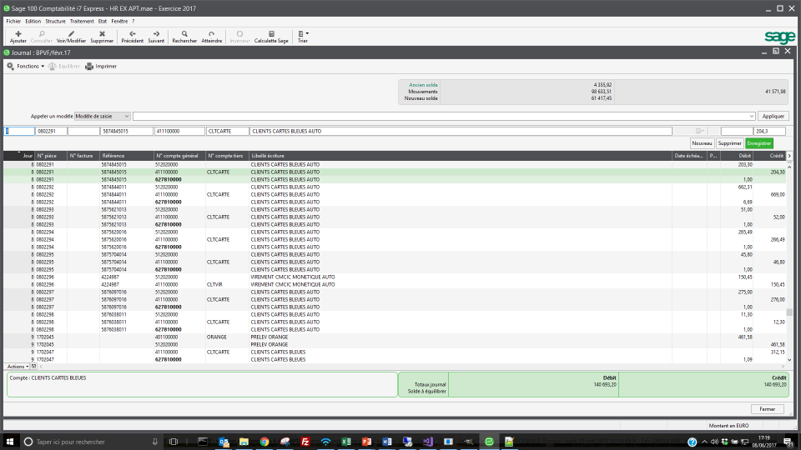This screenshot has height=450, width=801.
Task: Click the Imprimer printer button
Action: (x=101, y=66)
